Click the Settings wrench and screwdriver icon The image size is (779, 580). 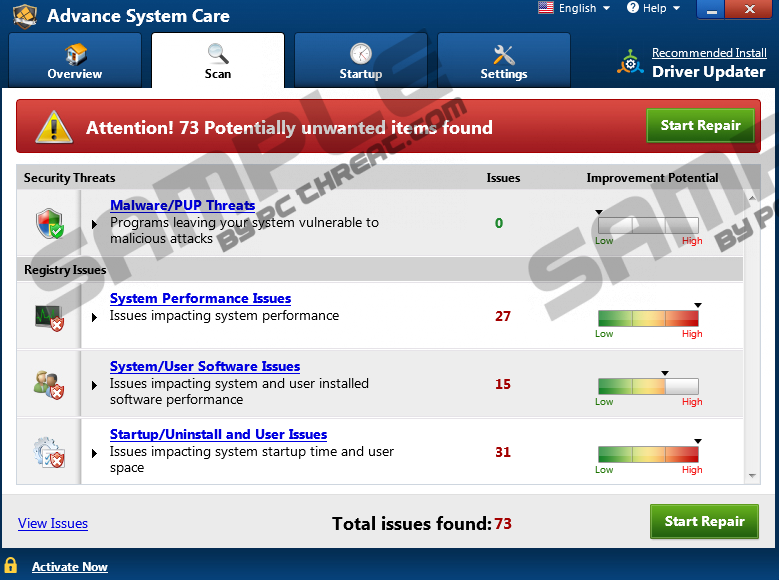point(504,55)
